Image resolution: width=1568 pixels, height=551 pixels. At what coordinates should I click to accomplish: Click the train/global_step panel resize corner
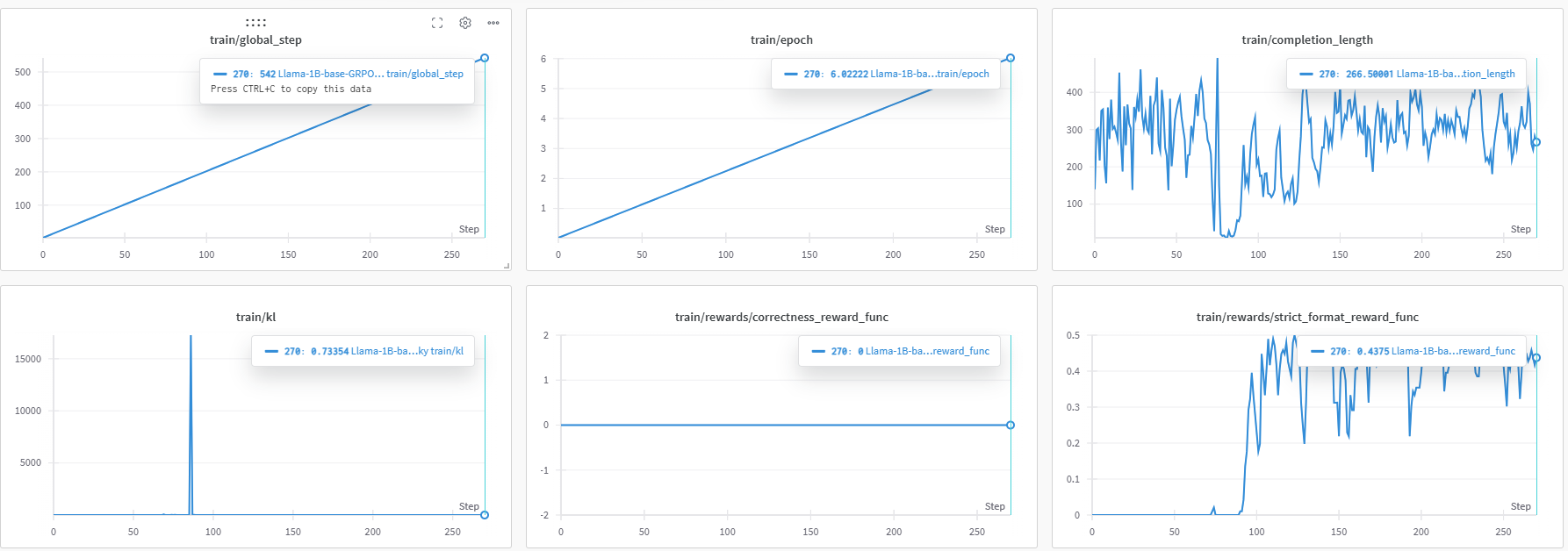pos(507,265)
